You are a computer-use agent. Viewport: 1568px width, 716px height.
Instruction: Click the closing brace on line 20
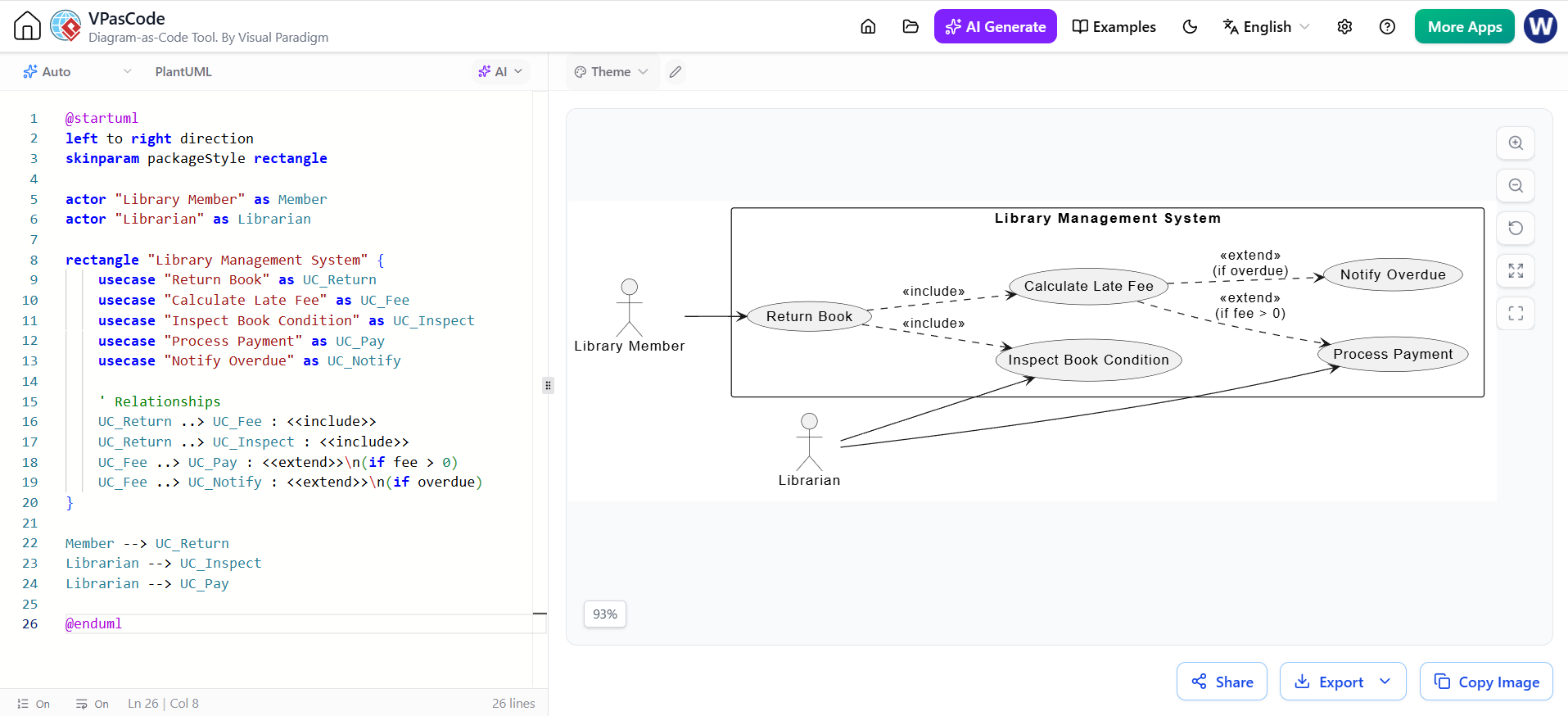coord(70,502)
